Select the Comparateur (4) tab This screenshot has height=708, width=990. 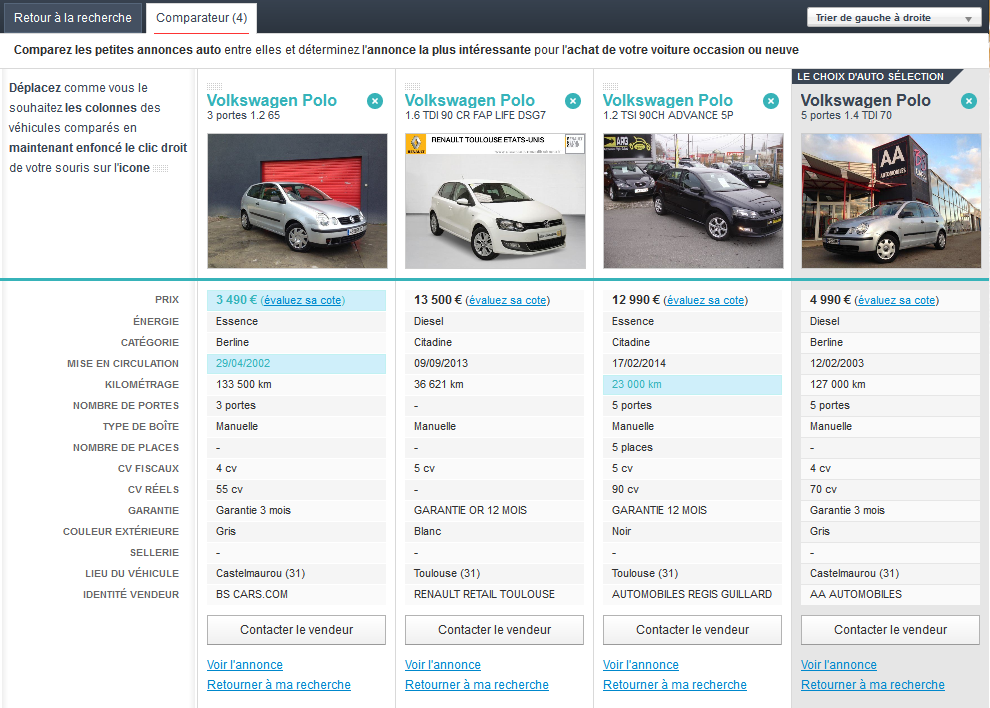pyautogui.click(x=201, y=18)
